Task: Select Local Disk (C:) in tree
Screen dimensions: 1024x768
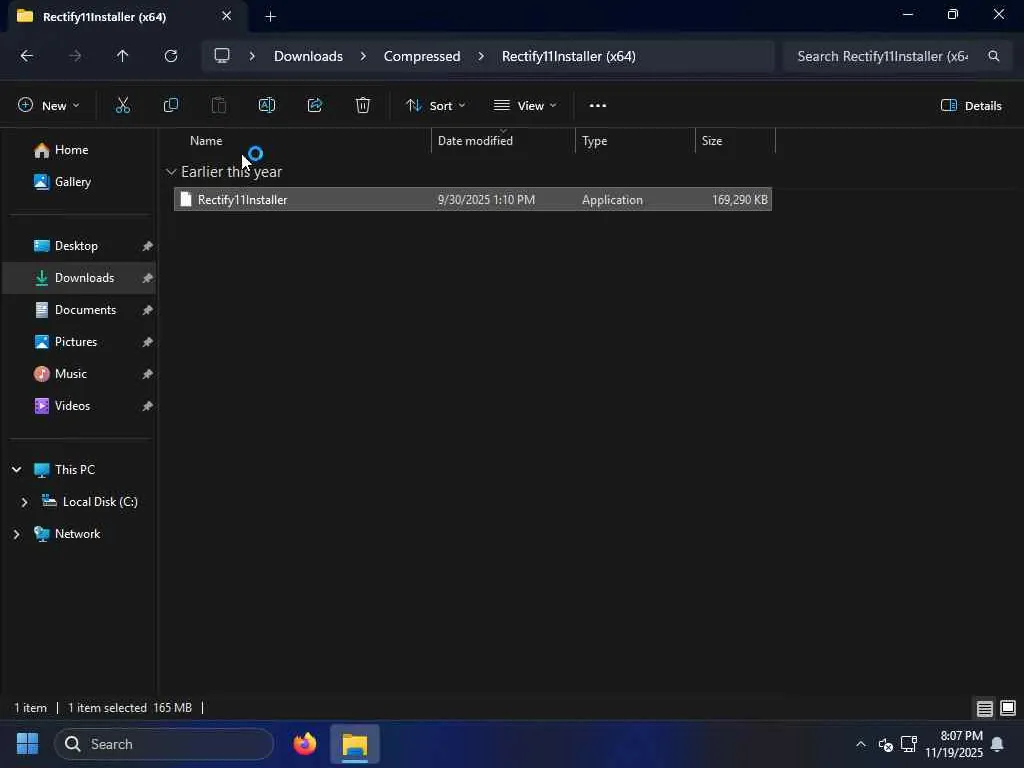Action: pos(100,502)
